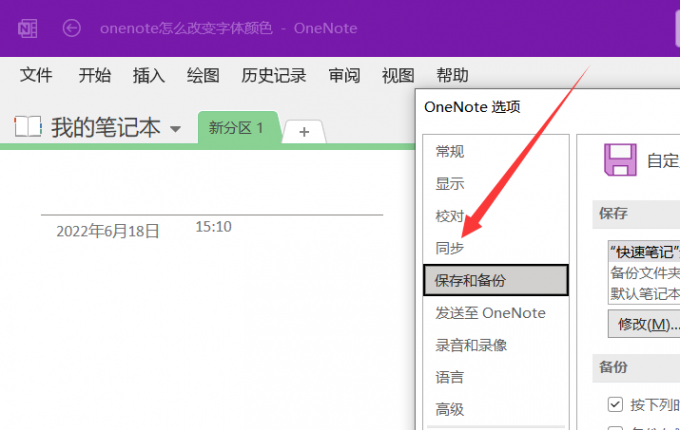Open the 视图 tab
The height and width of the screenshot is (430, 680).
click(x=398, y=75)
